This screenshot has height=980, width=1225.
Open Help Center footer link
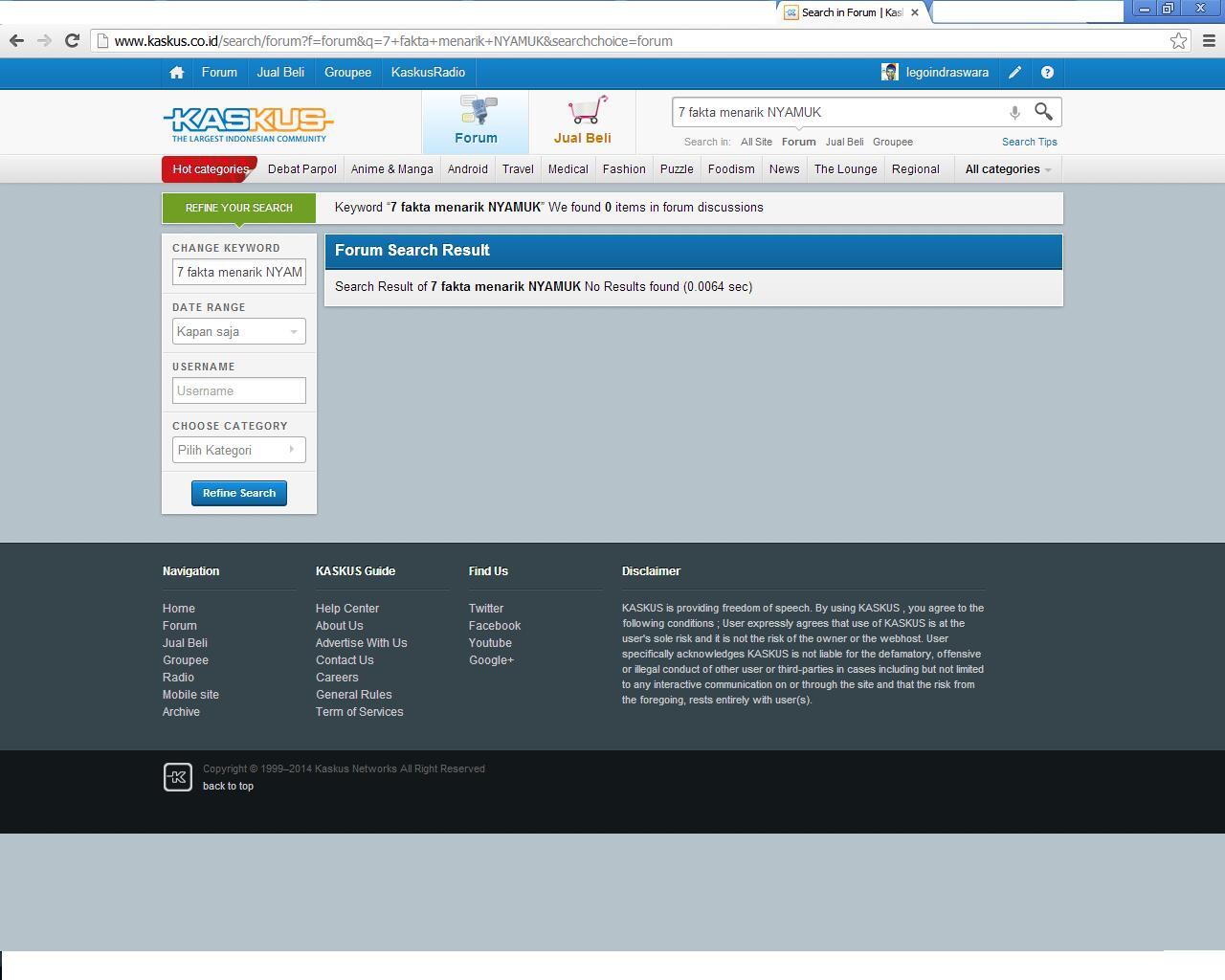(347, 609)
